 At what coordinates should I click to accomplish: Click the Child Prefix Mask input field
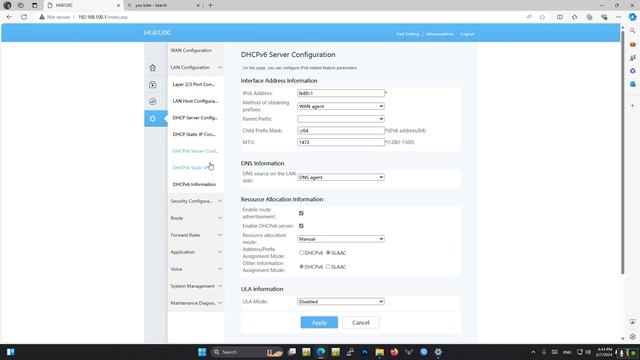pos(341,131)
